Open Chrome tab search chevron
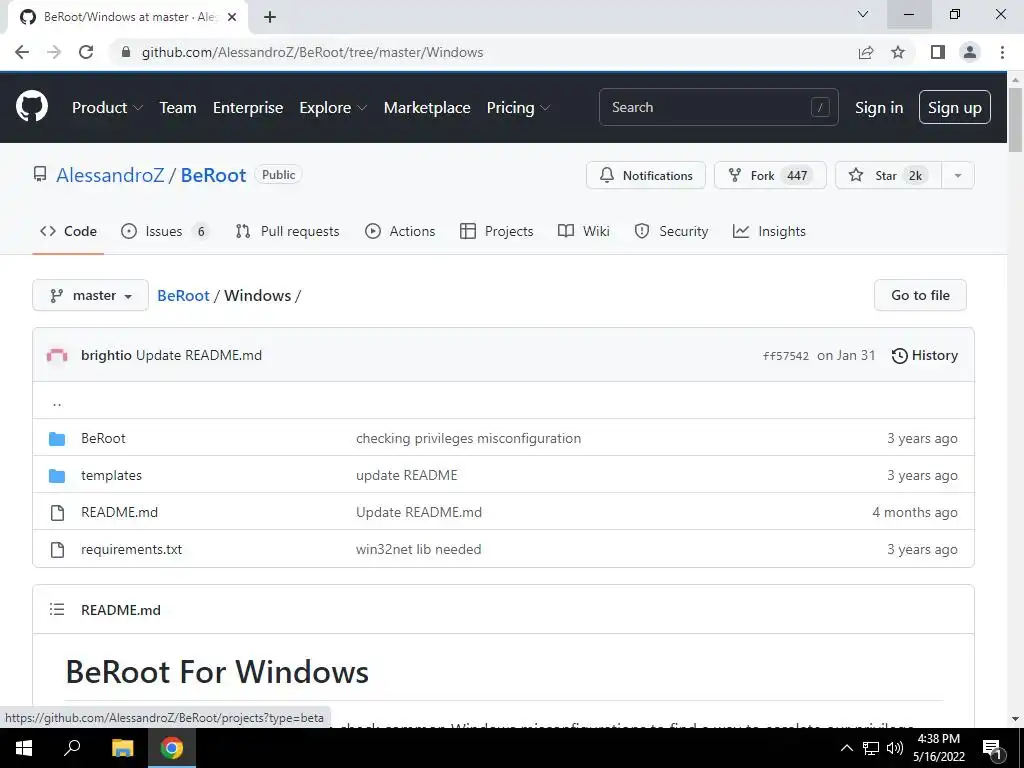Viewport: 1024px width, 768px height. pyautogui.click(x=863, y=14)
